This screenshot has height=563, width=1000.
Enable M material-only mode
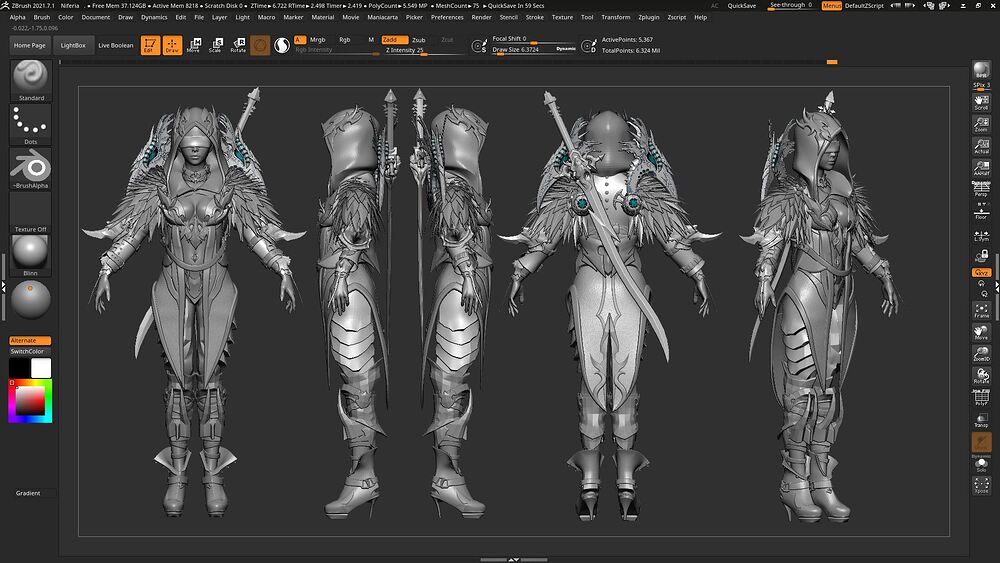point(371,40)
